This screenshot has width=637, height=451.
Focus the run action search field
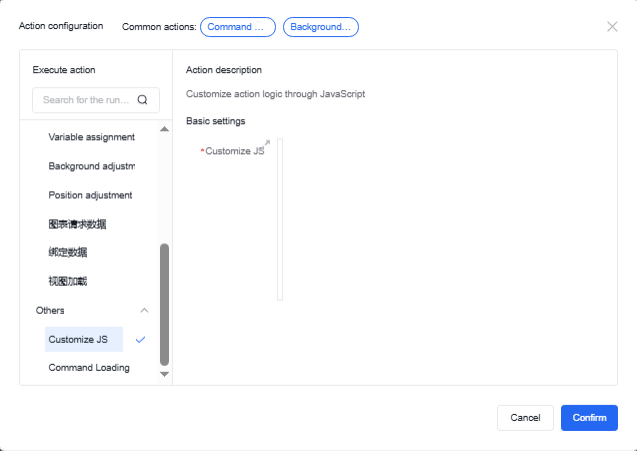tap(86, 100)
